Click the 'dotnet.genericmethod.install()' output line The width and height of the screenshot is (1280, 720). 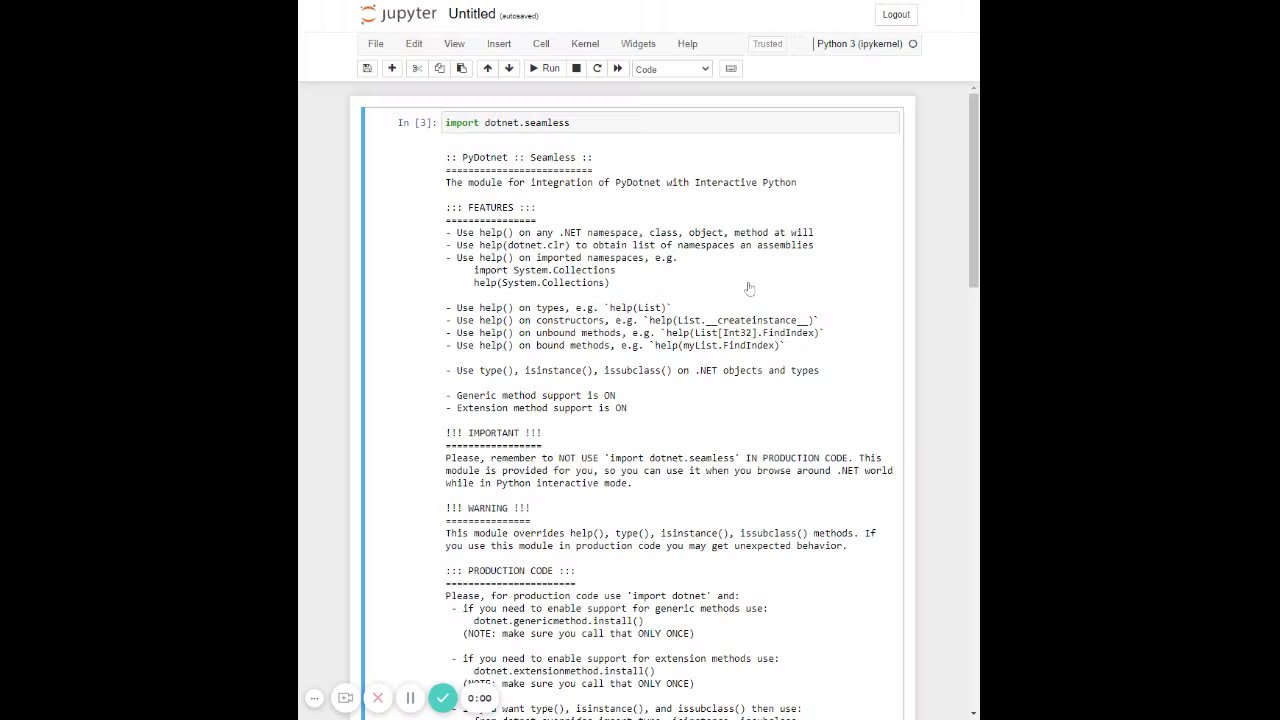pos(558,621)
